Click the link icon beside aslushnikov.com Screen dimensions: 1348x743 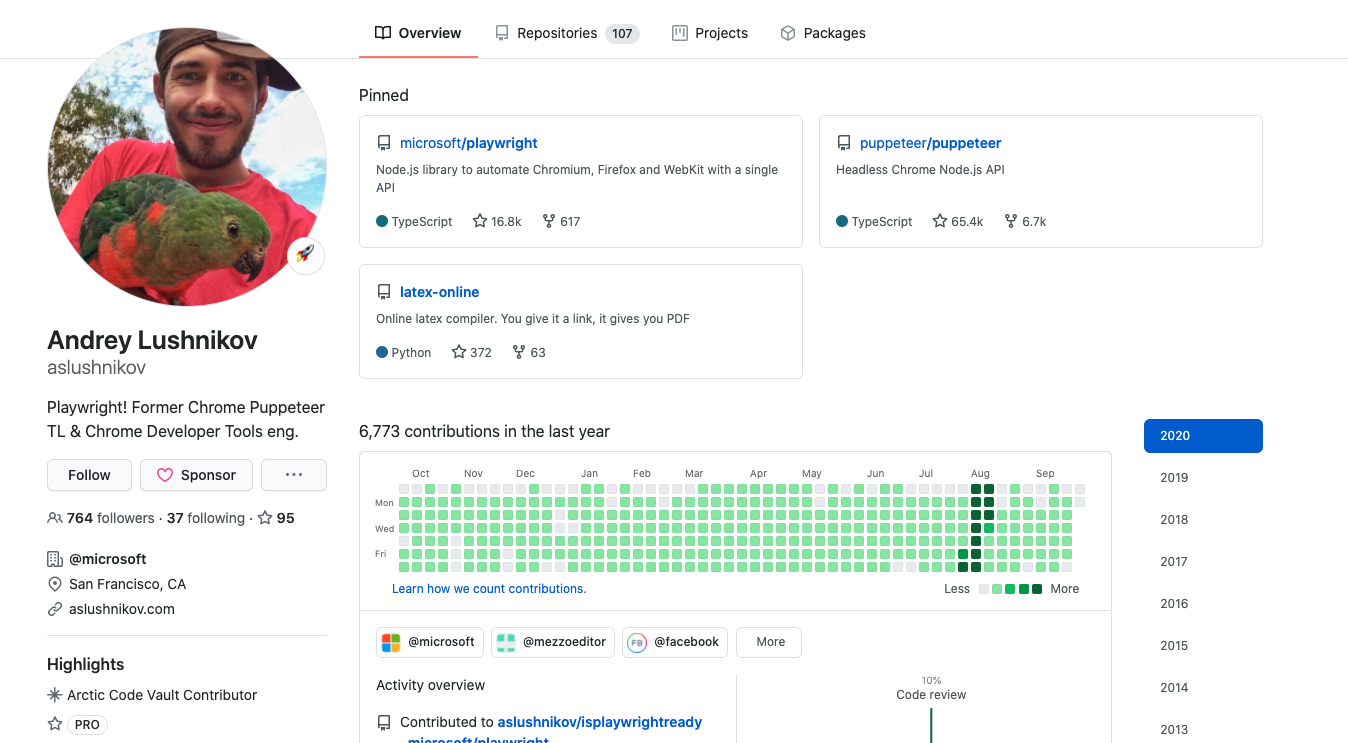[55, 609]
